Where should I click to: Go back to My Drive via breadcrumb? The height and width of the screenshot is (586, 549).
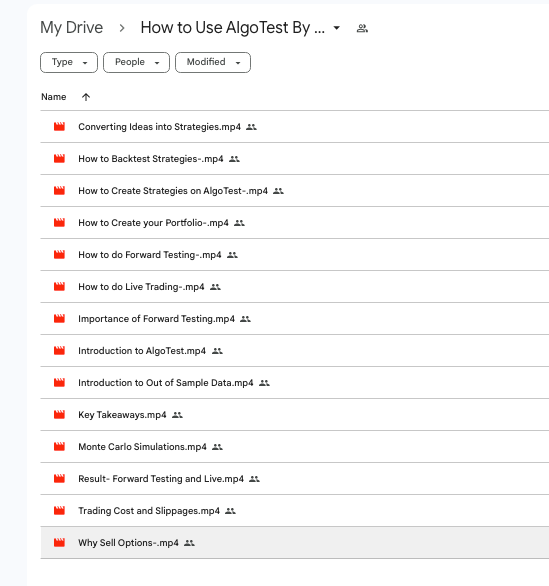click(71, 28)
